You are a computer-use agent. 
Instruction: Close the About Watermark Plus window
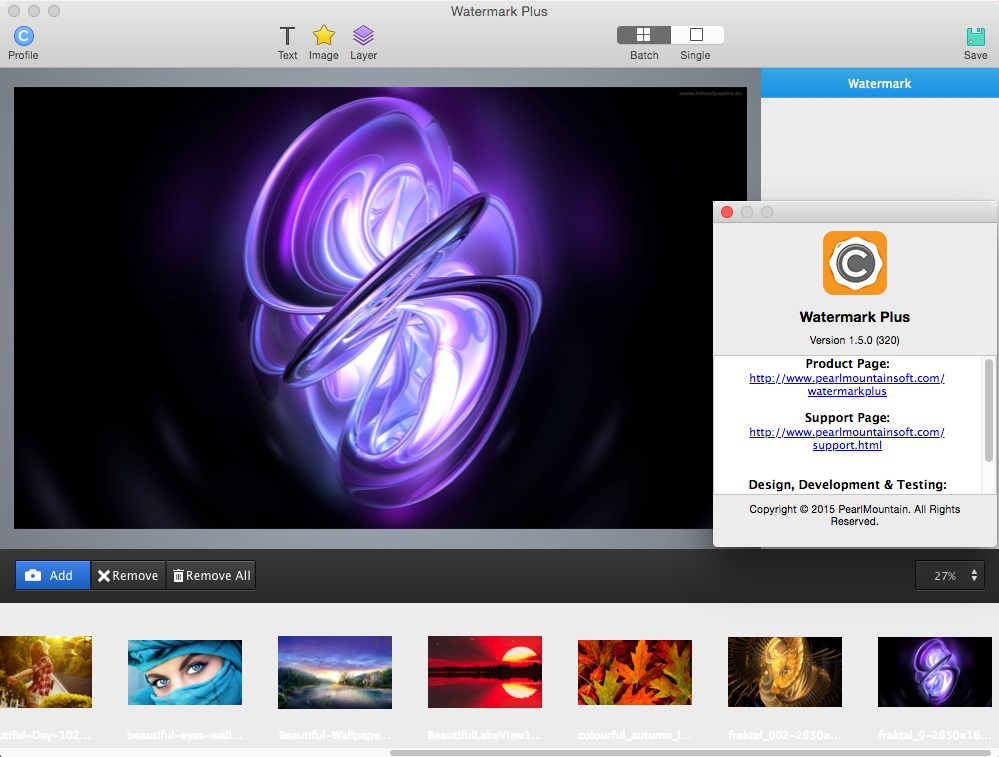(x=727, y=212)
